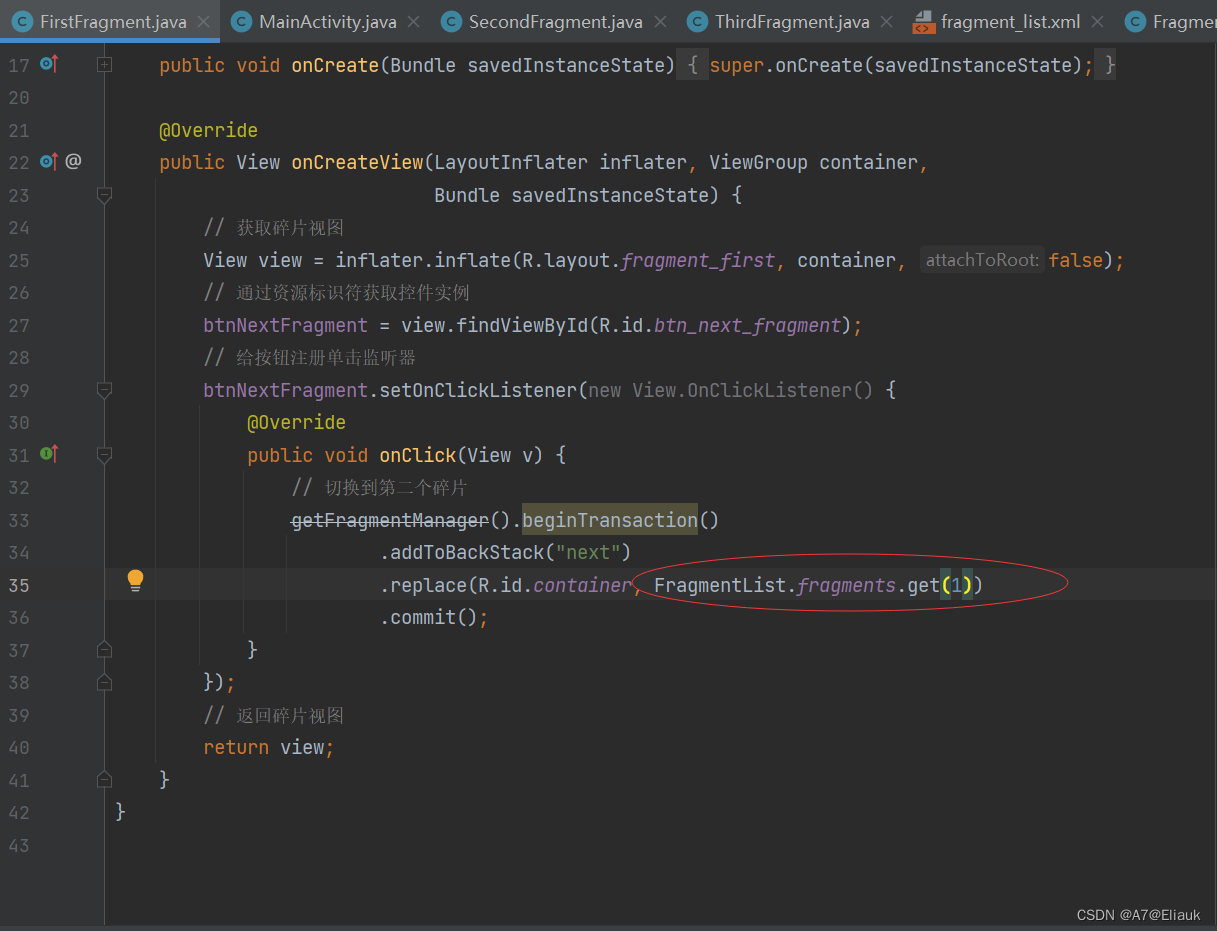Image resolution: width=1217 pixels, height=931 pixels.
Task: Click the override gutter icon on line 17
Action: (x=49, y=64)
